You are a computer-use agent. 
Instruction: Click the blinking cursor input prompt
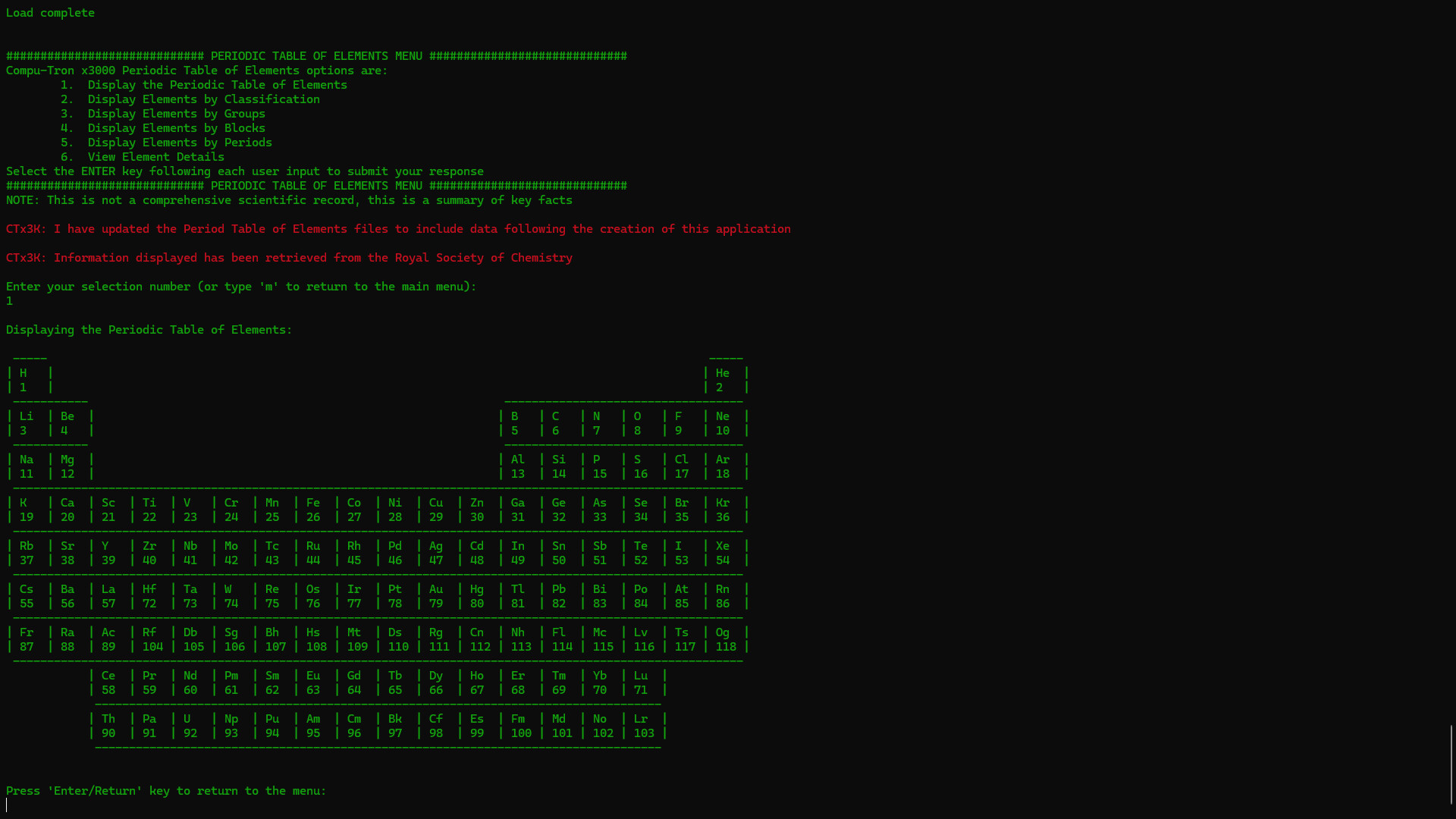(8, 804)
